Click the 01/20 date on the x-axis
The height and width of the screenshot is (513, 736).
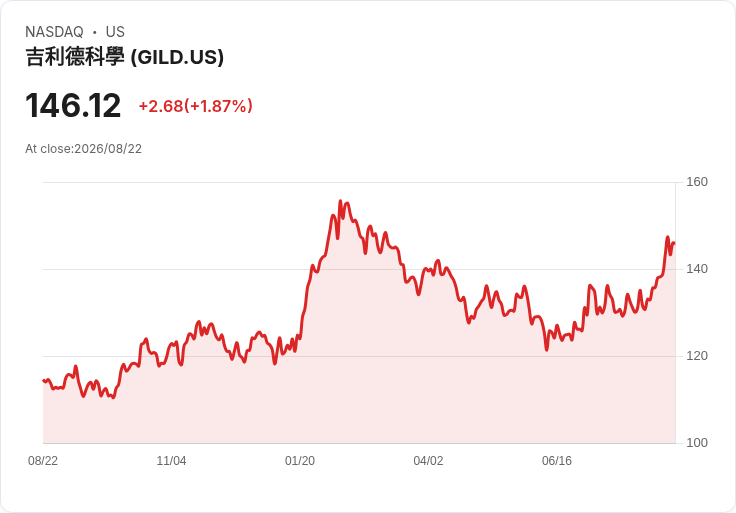[x=300, y=461]
